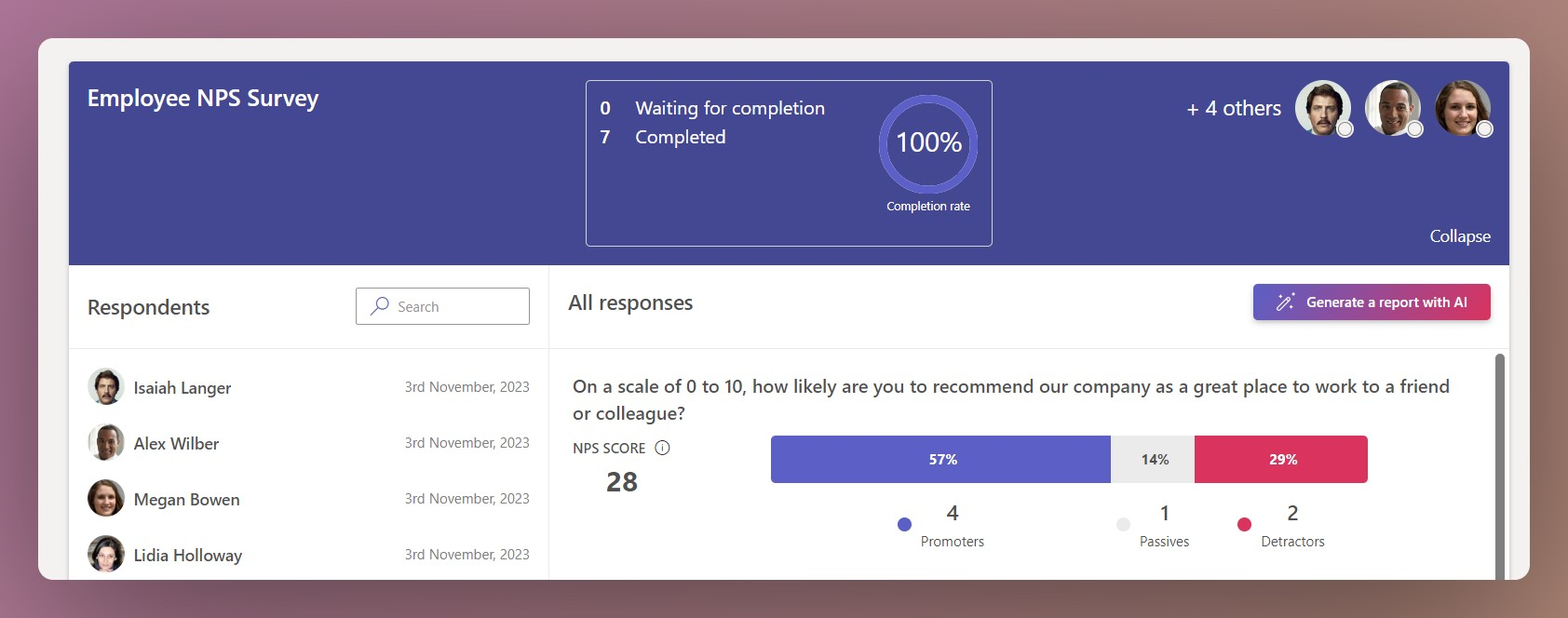The height and width of the screenshot is (618, 1568).
Task: Click the magnifier icon in the search box
Action: tap(379, 305)
